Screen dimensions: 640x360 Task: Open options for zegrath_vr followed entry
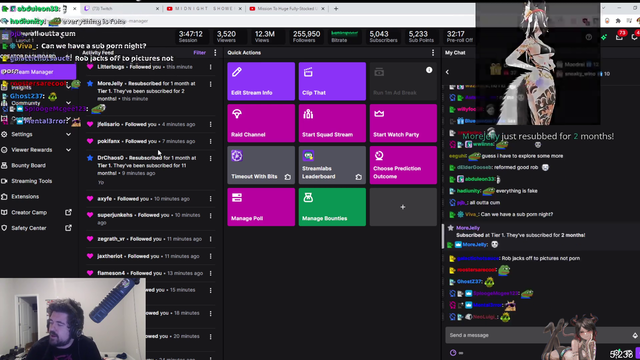[211, 239]
